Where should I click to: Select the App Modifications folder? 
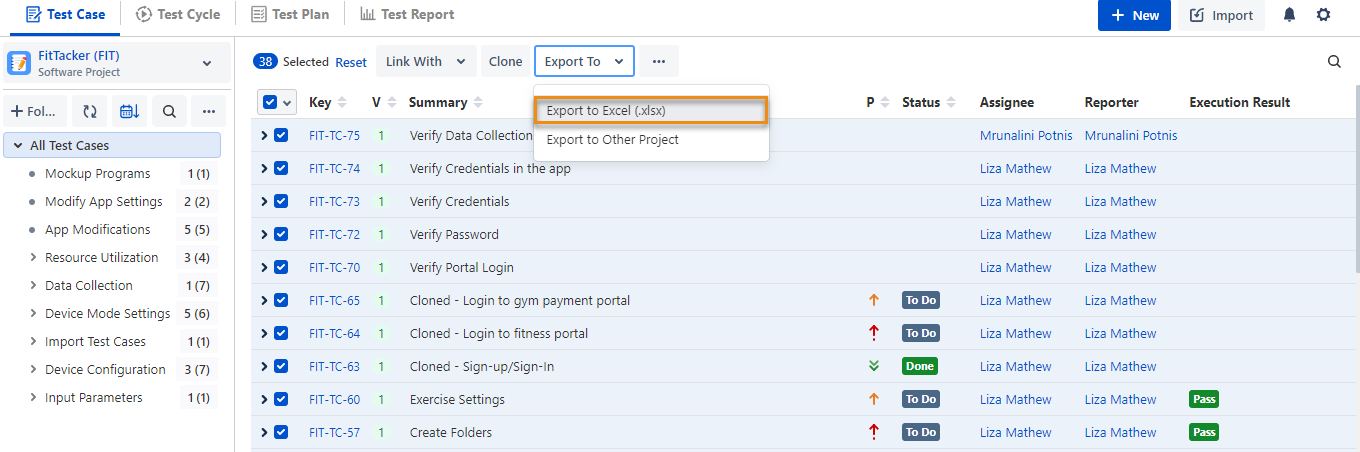pyautogui.click(x=98, y=229)
